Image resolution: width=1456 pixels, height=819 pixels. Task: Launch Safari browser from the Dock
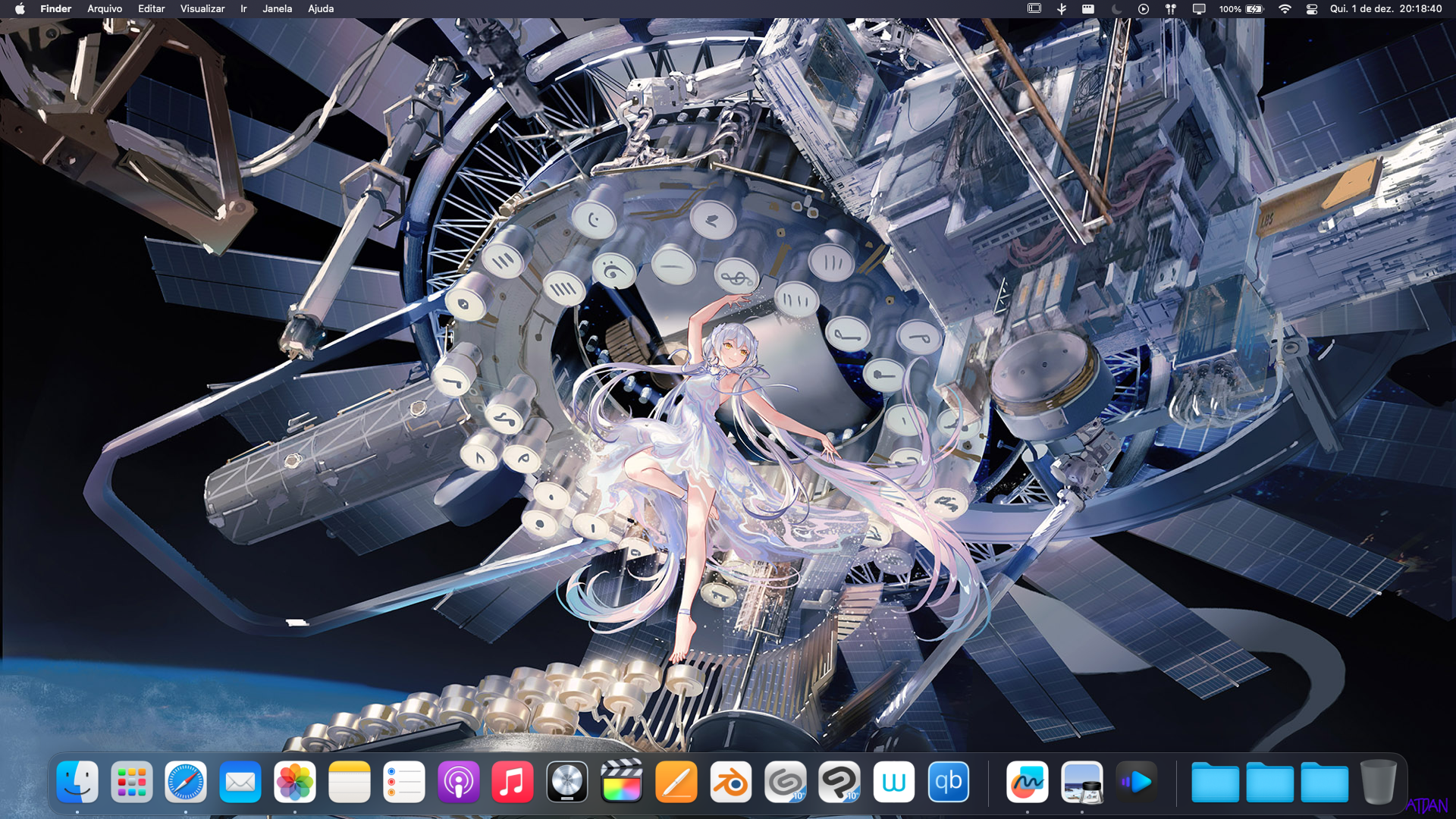coord(186,782)
